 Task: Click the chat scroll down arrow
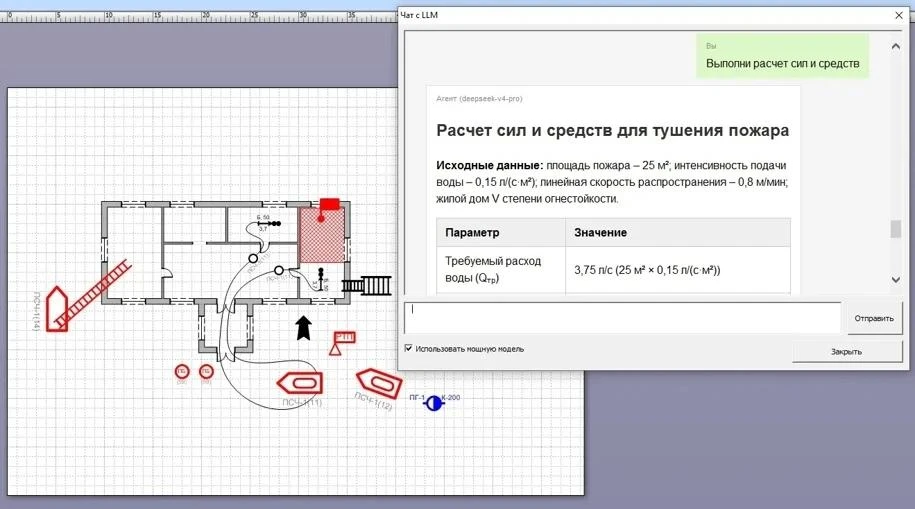tap(896, 280)
